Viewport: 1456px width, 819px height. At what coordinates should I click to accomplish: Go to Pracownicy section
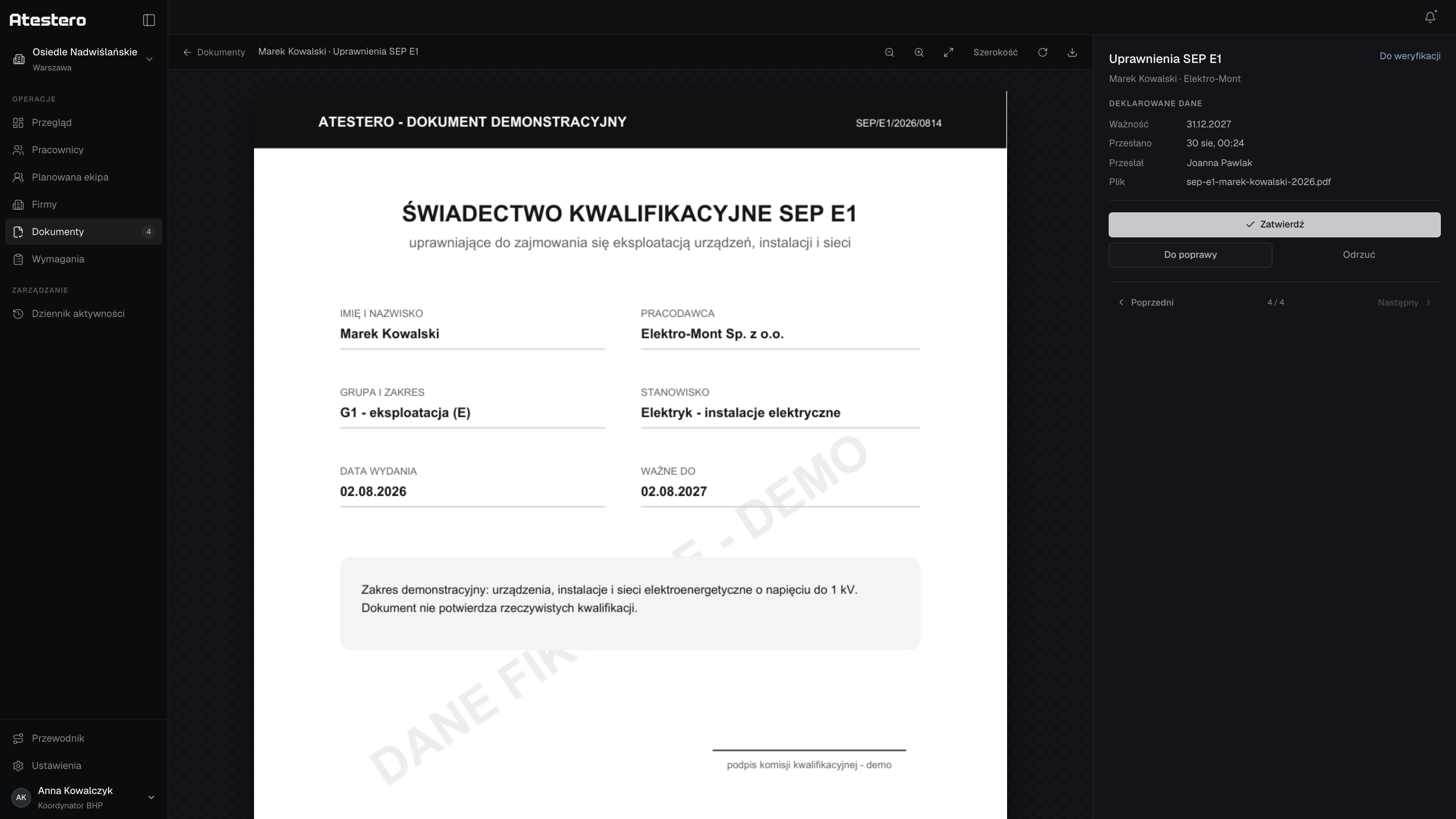click(x=84, y=150)
